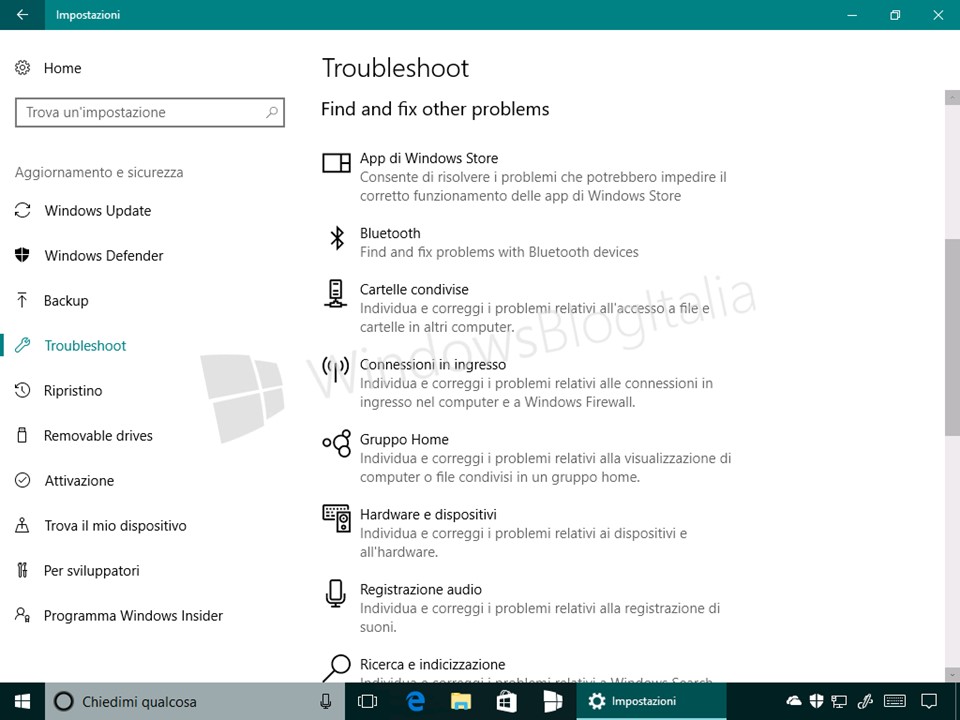Select Ricerca e indicizzazione troubleshooter

[x=432, y=664]
